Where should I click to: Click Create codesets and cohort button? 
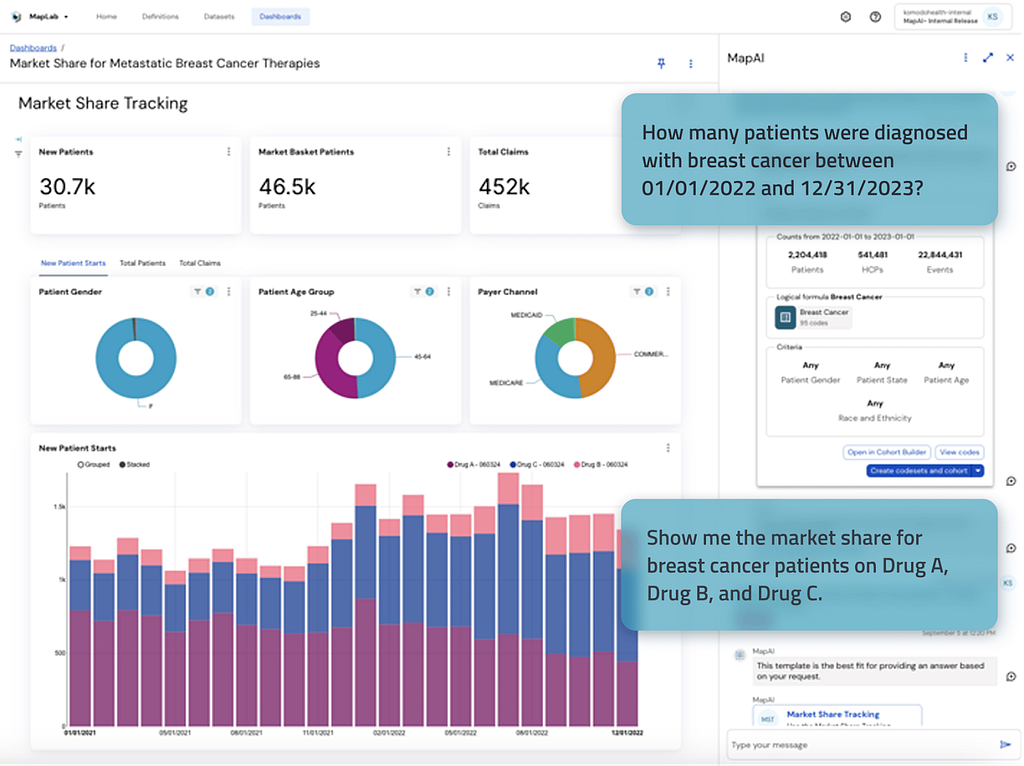click(918, 471)
